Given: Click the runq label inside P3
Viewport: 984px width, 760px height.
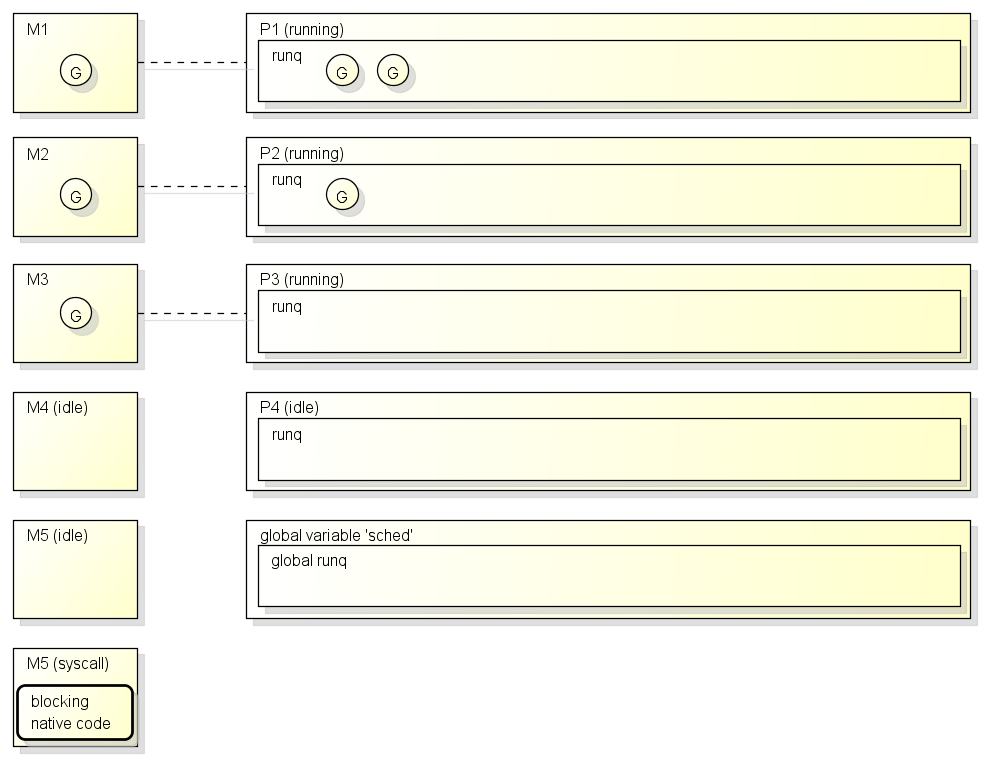Looking at the screenshot, I should 287,308.
